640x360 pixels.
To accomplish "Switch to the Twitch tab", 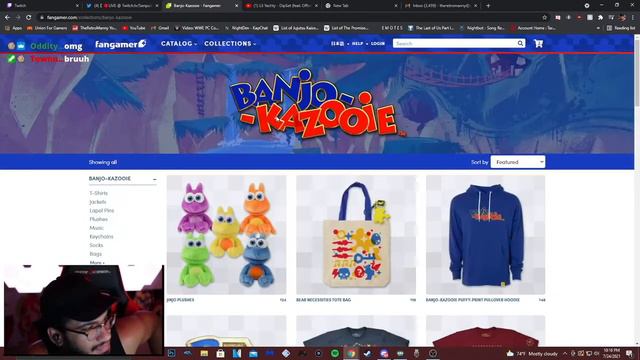I will click(x=43, y=6).
